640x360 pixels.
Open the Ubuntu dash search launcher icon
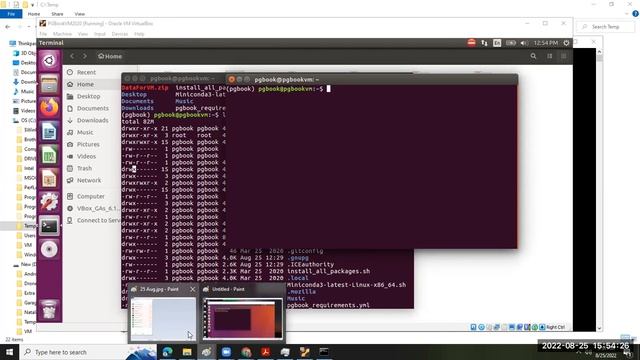point(49,61)
